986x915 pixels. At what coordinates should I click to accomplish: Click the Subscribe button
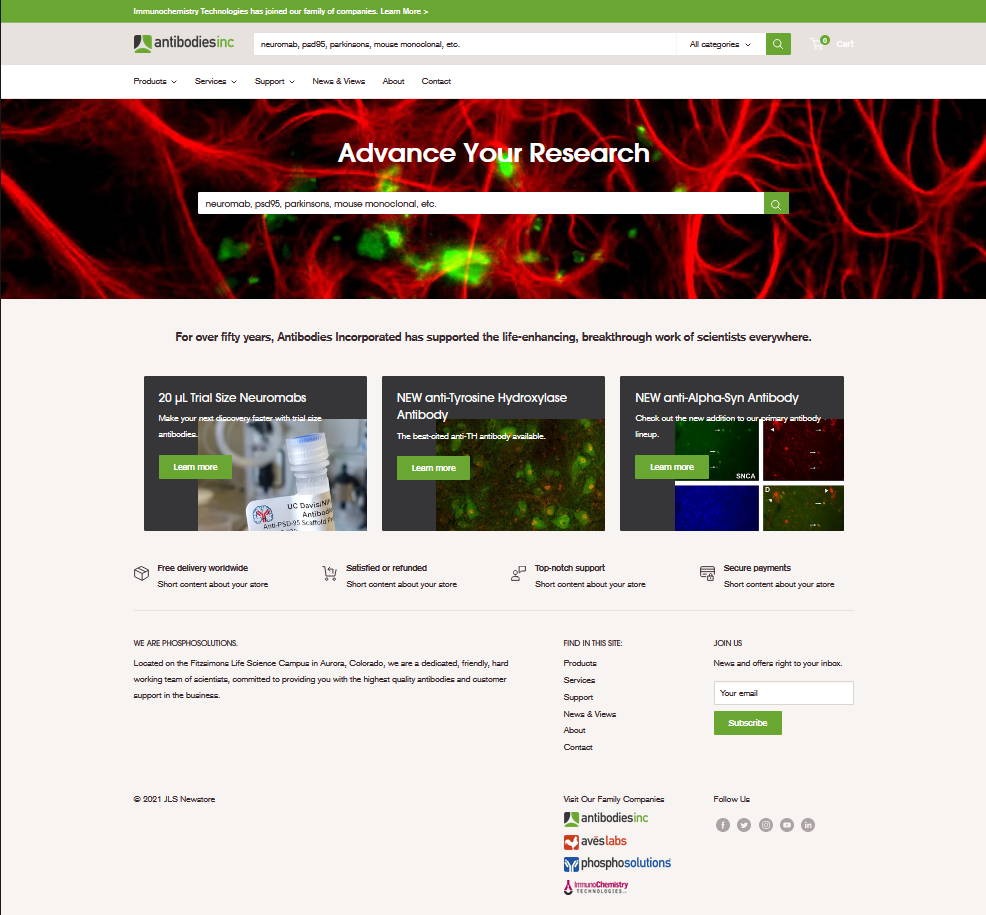[x=748, y=723]
